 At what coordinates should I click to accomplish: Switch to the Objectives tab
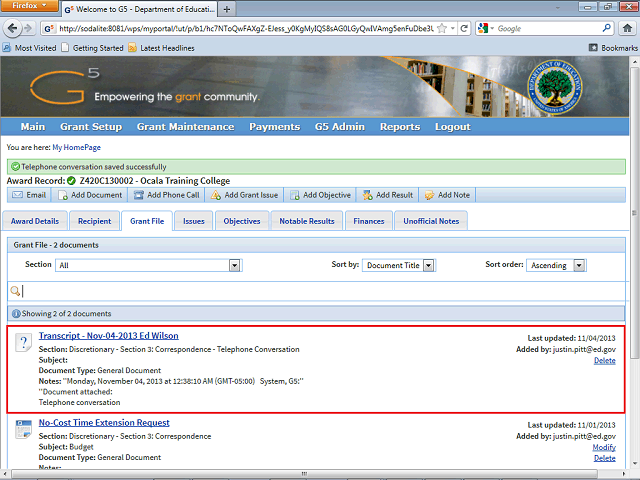tap(242, 221)
